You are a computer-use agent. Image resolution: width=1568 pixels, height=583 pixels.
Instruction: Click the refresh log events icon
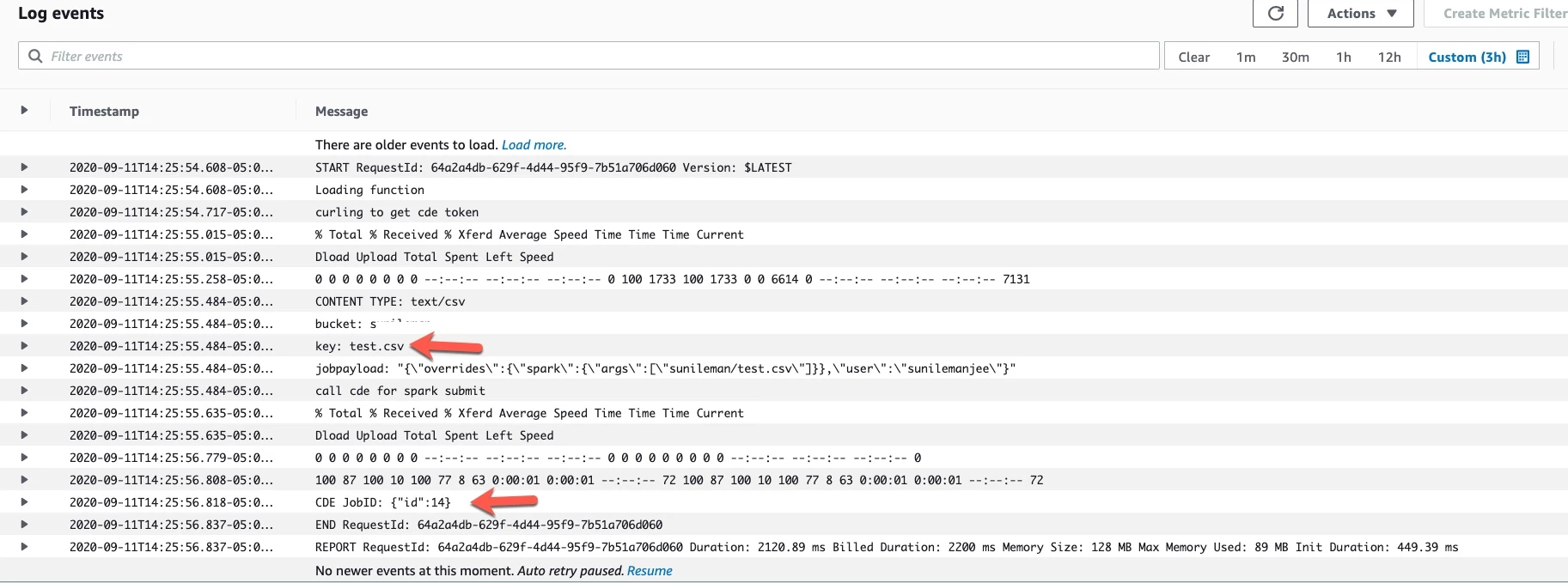(1276, 14)
